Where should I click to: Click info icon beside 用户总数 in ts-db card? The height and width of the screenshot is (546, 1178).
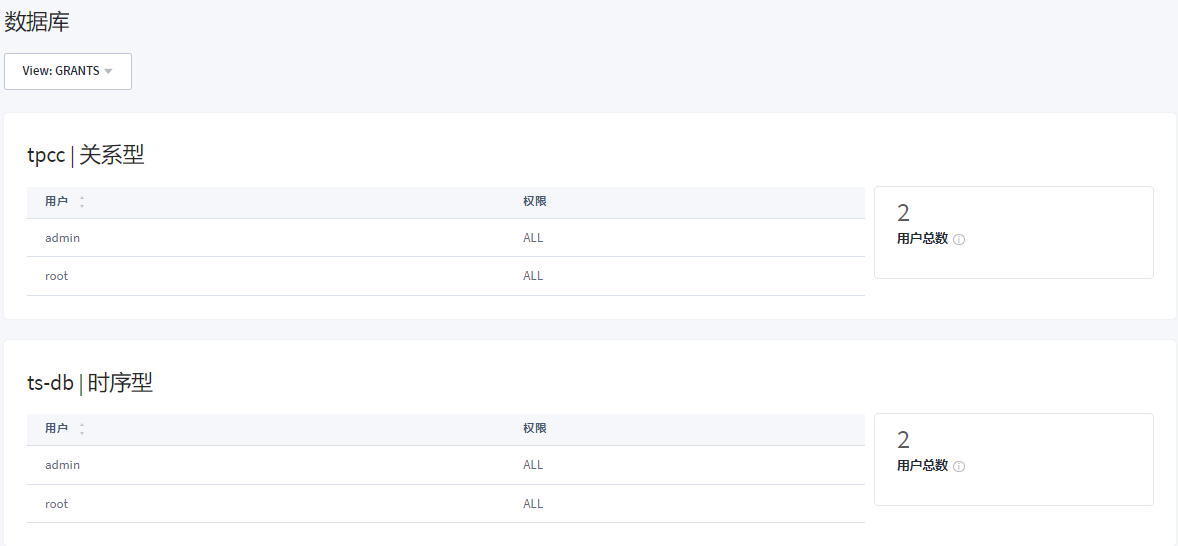click(x=959, y=467)
